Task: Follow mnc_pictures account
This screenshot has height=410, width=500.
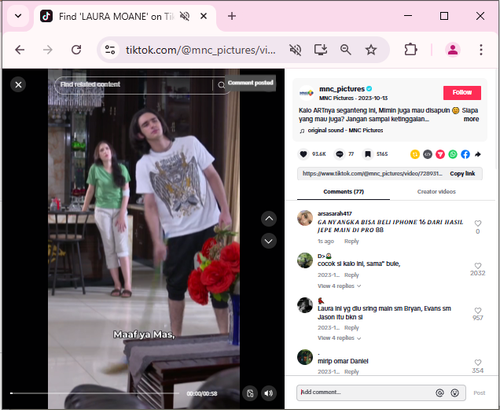Action: [462, 93]
